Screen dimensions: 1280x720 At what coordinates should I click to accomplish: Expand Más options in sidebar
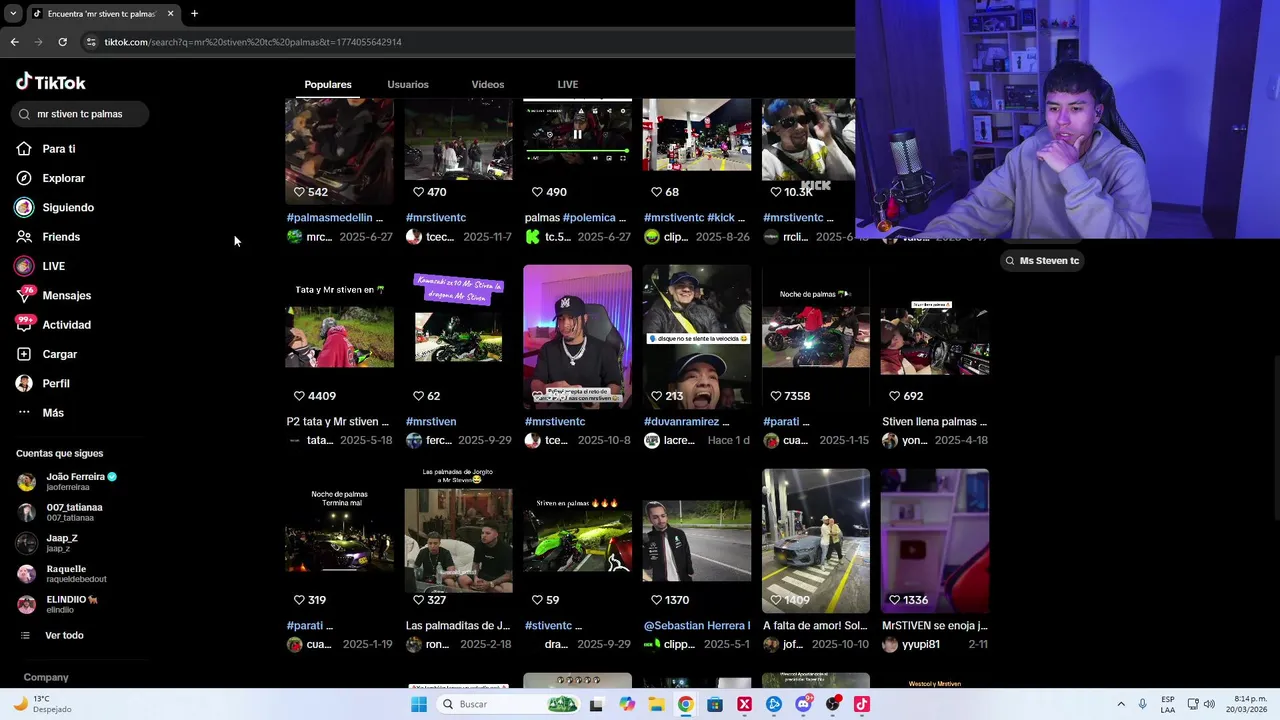[41, 413]
